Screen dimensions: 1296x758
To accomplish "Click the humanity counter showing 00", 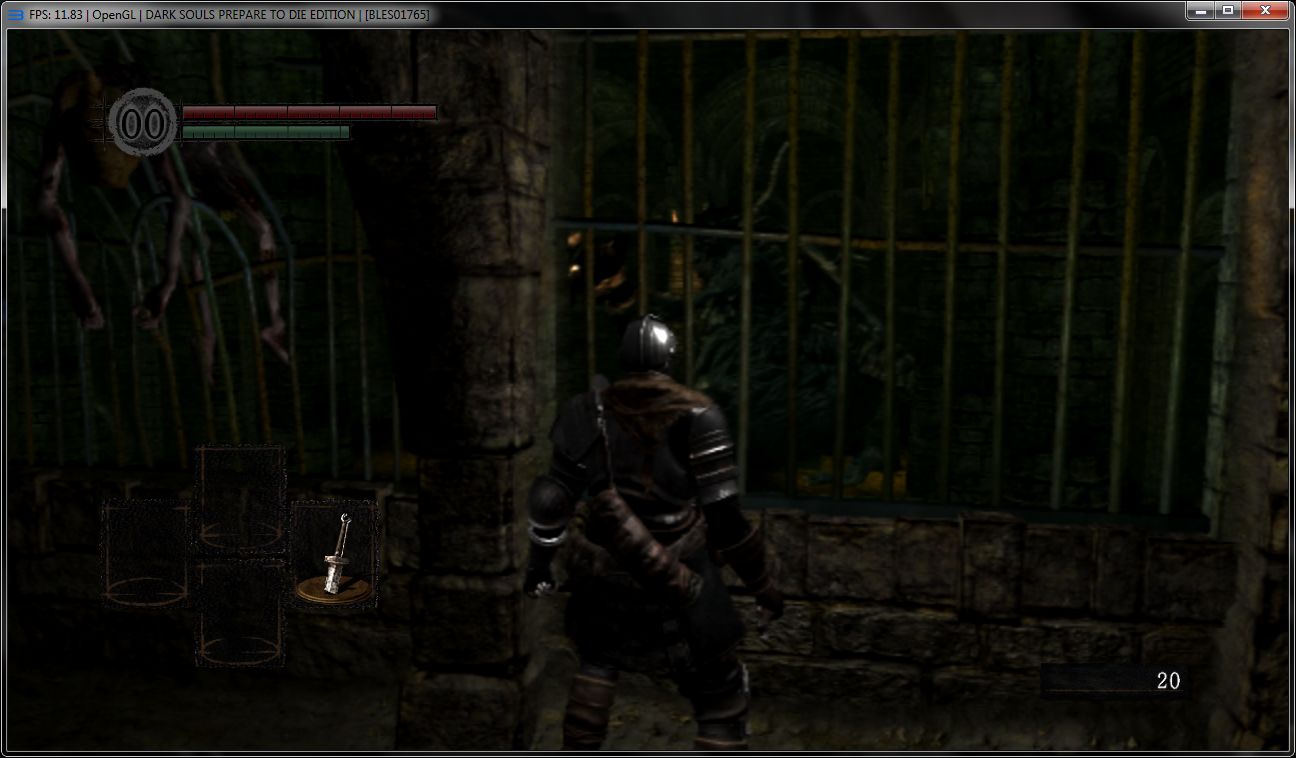I will [x=143, y=124].
